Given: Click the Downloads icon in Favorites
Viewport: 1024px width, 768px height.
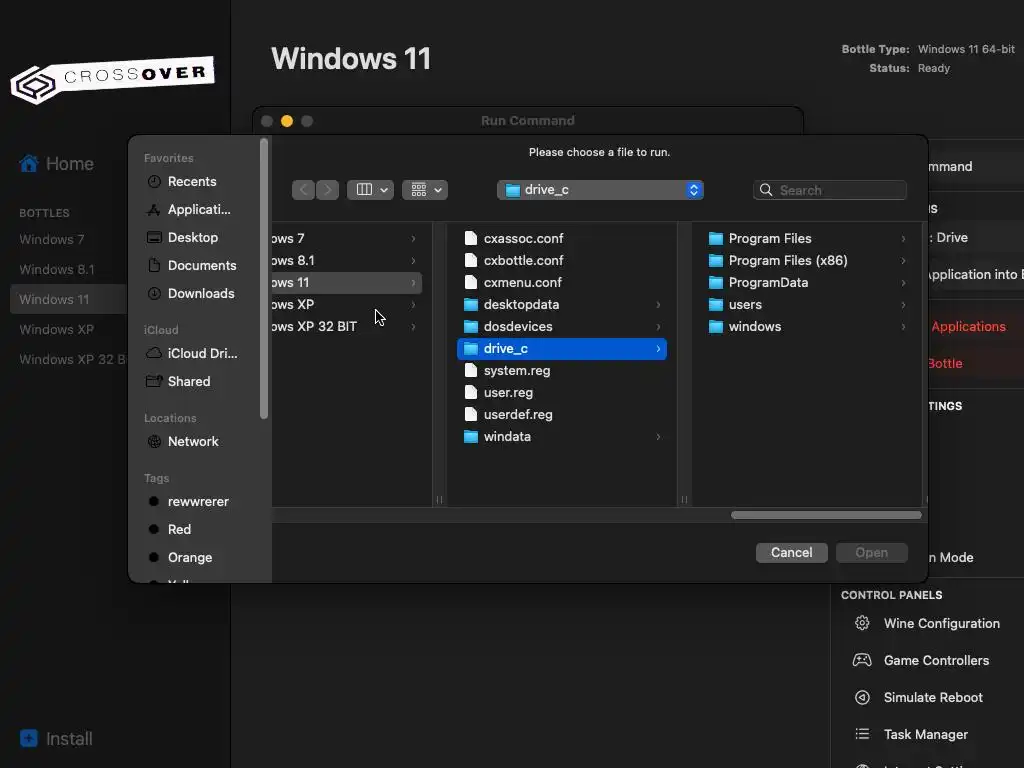Looking at the screenshot, I should click(x=154, y=293).
